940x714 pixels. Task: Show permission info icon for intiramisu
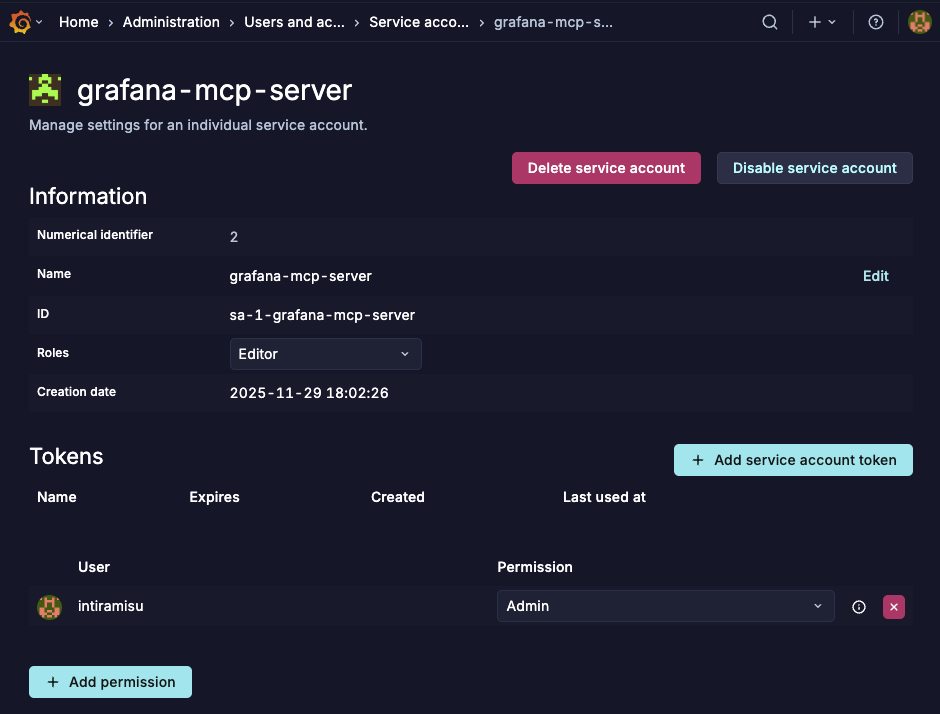[858, 607]
